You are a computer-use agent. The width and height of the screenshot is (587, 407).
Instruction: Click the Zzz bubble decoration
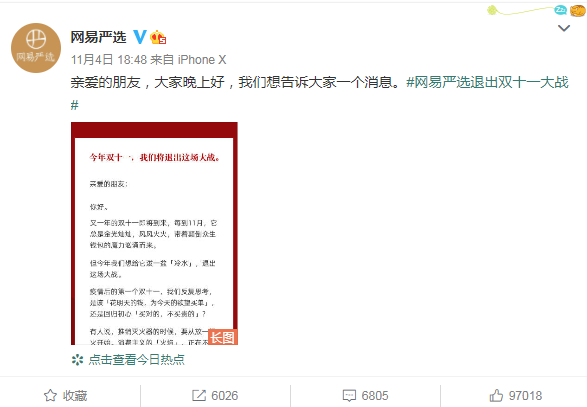pyautogui.click(x=560, y=10)
